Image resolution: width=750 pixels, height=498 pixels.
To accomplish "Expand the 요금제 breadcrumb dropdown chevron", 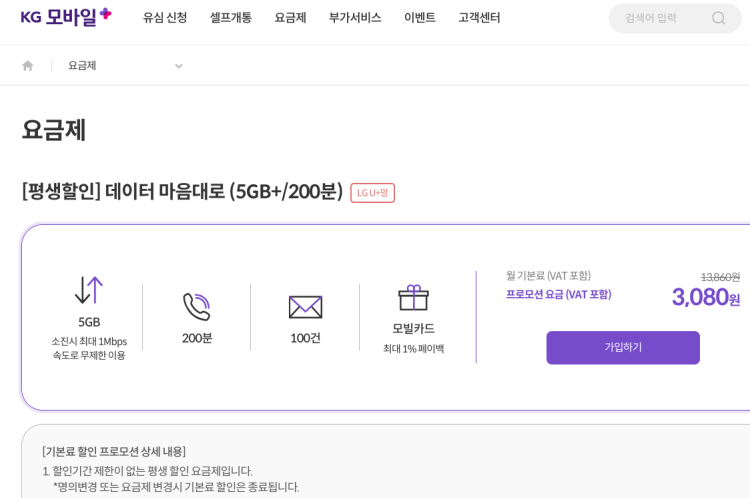I will [179, 66].
